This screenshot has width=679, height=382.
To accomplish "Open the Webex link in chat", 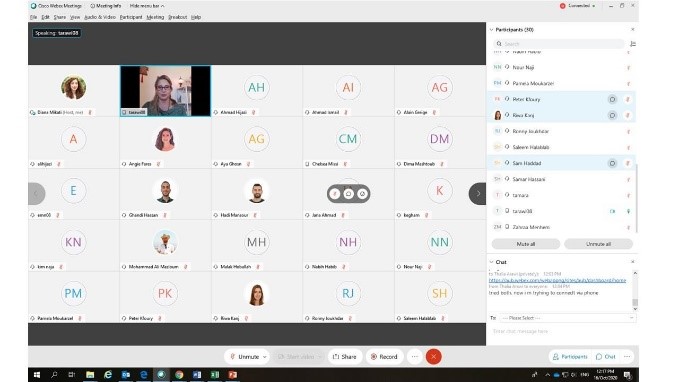I will tap(557, 280).
